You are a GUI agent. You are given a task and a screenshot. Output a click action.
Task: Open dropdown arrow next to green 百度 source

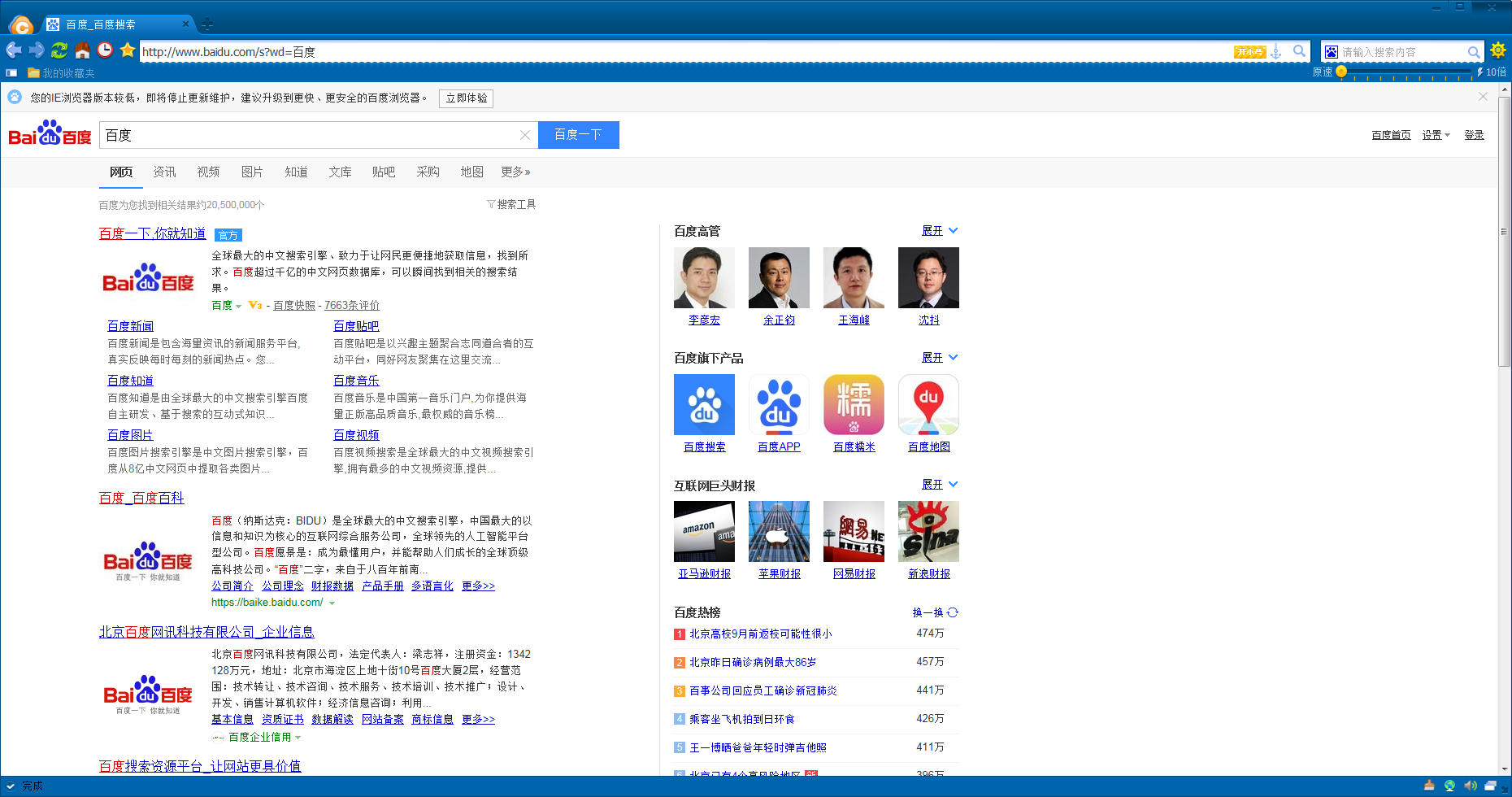coord(238,306)
